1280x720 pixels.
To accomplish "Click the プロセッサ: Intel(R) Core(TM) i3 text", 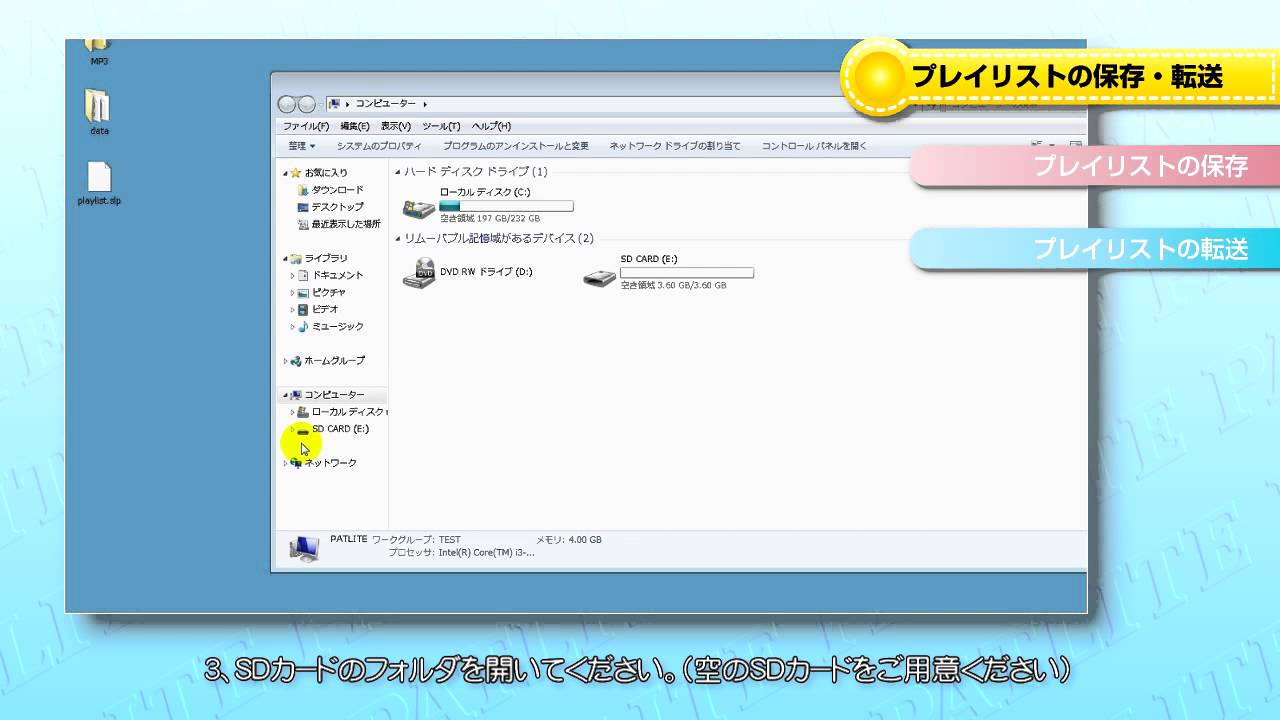I will point(461,552).
